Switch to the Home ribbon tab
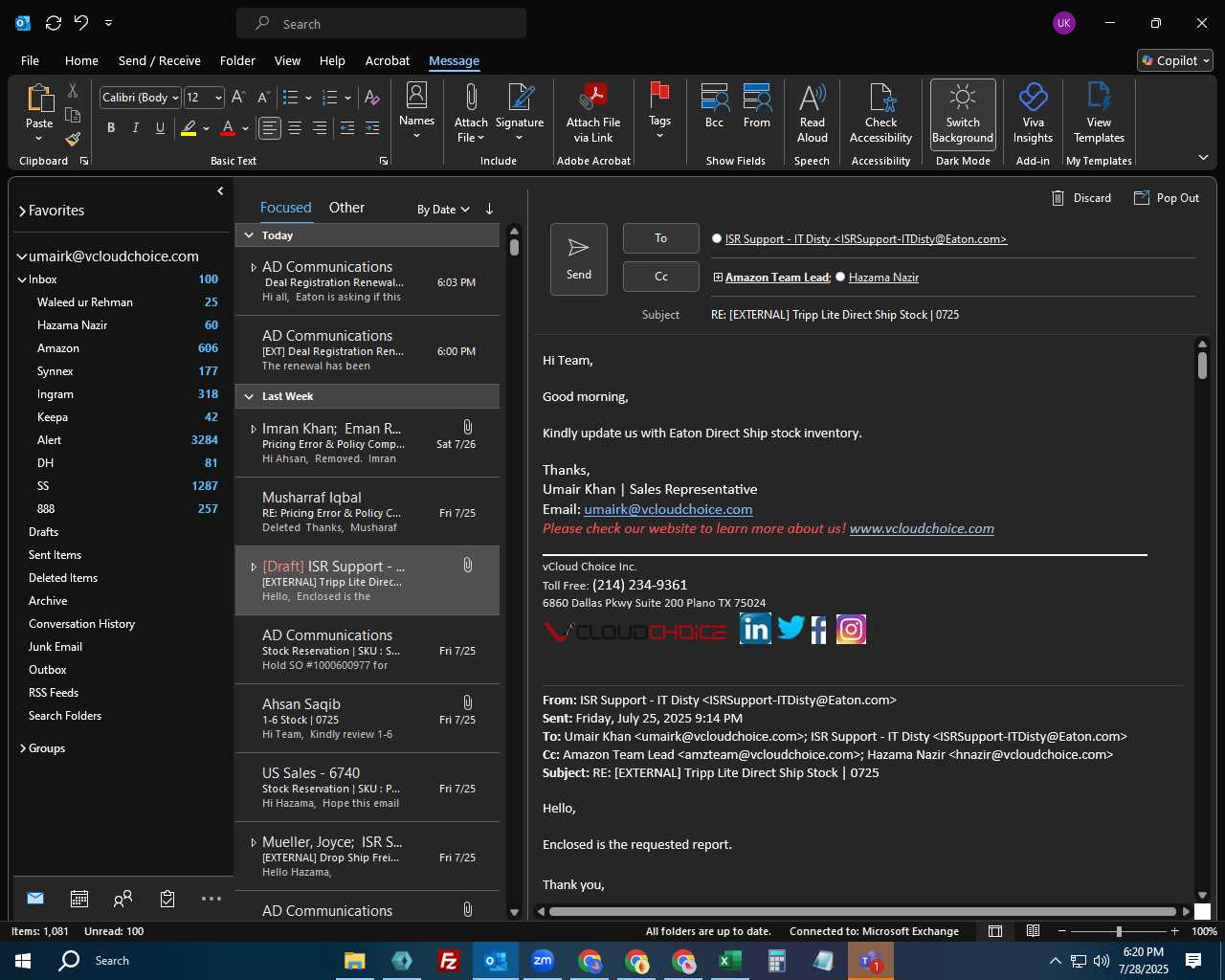1225x980 pixels. 81,60
